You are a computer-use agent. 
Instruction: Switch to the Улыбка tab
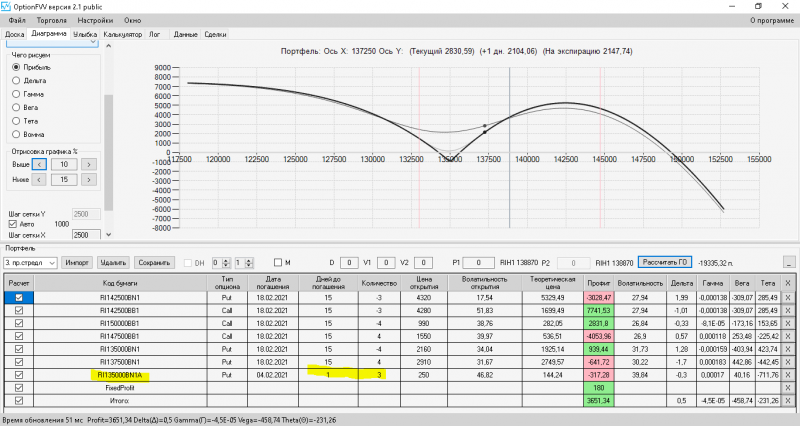click(x=85, y=34)
